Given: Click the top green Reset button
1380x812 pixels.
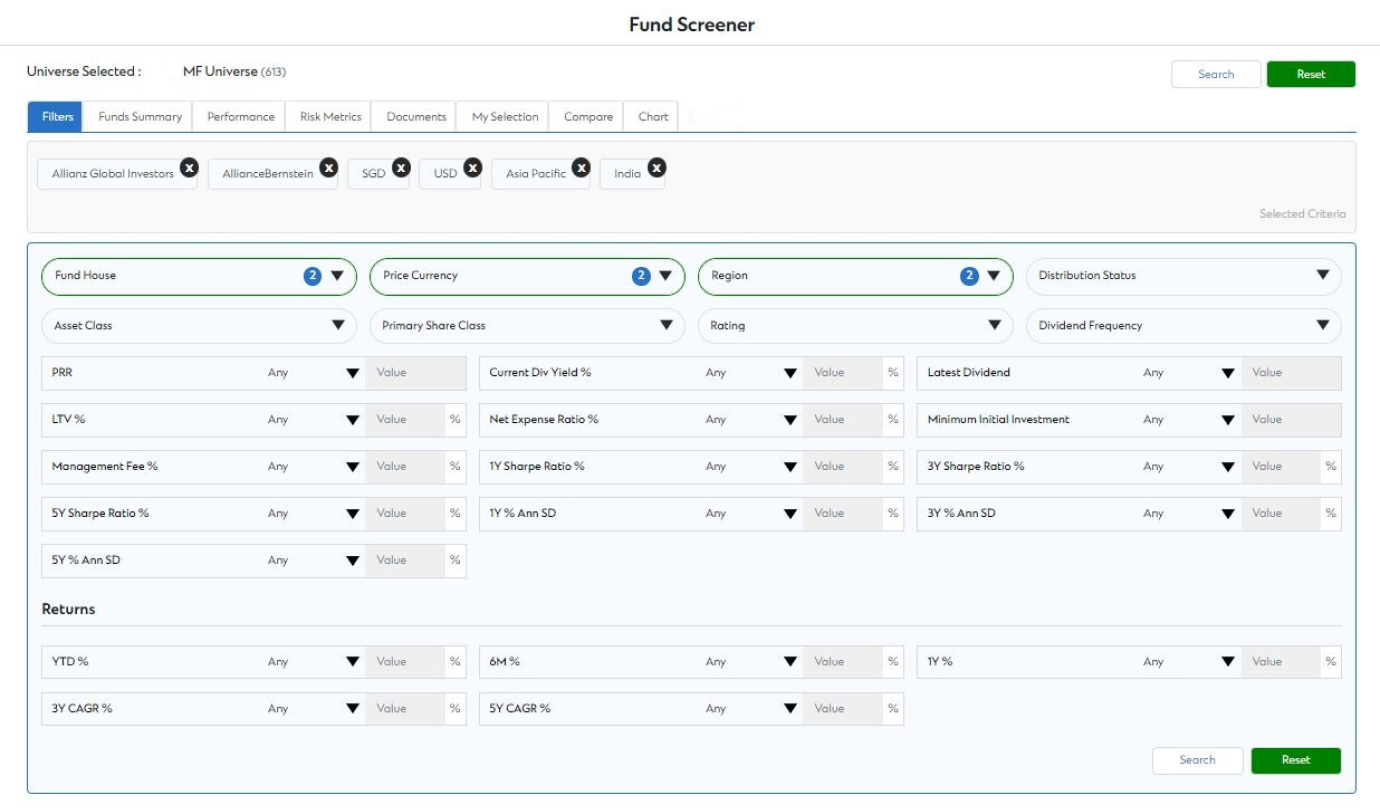Looking at the screenshot, I should pyautogui.click(x=1311, y=74).
